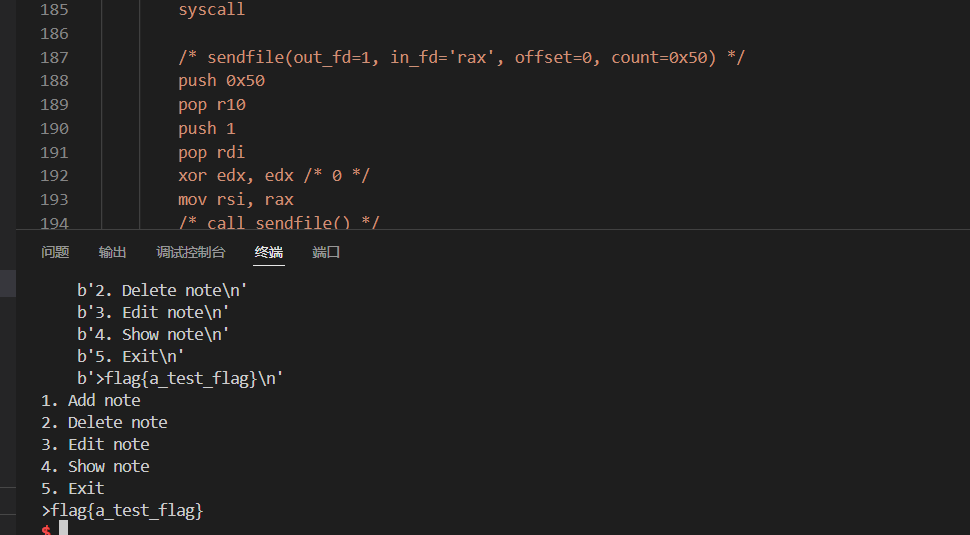970x535 pixels.
Task: Click the 'mov rsi, rax' instruction
Action: tap(236, 199)
